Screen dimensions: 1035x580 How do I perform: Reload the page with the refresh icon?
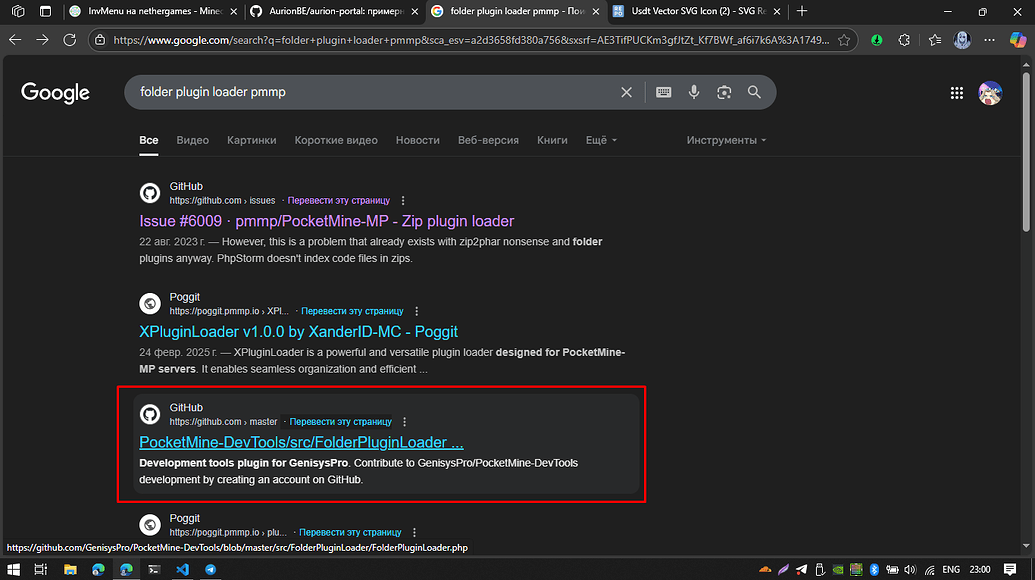[68, 40]
